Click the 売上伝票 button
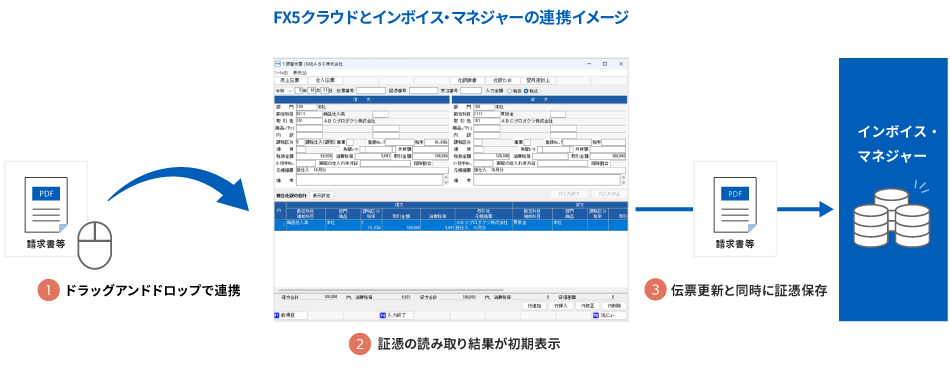Image resolution: width=950 pixels, height=370 pixels. (290, 80)
